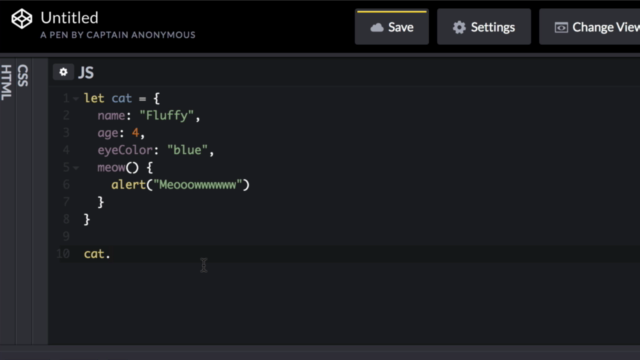This screenshot has height=360, width=640.
Task: Click the eyeColor property name
Action: point(125,150)
